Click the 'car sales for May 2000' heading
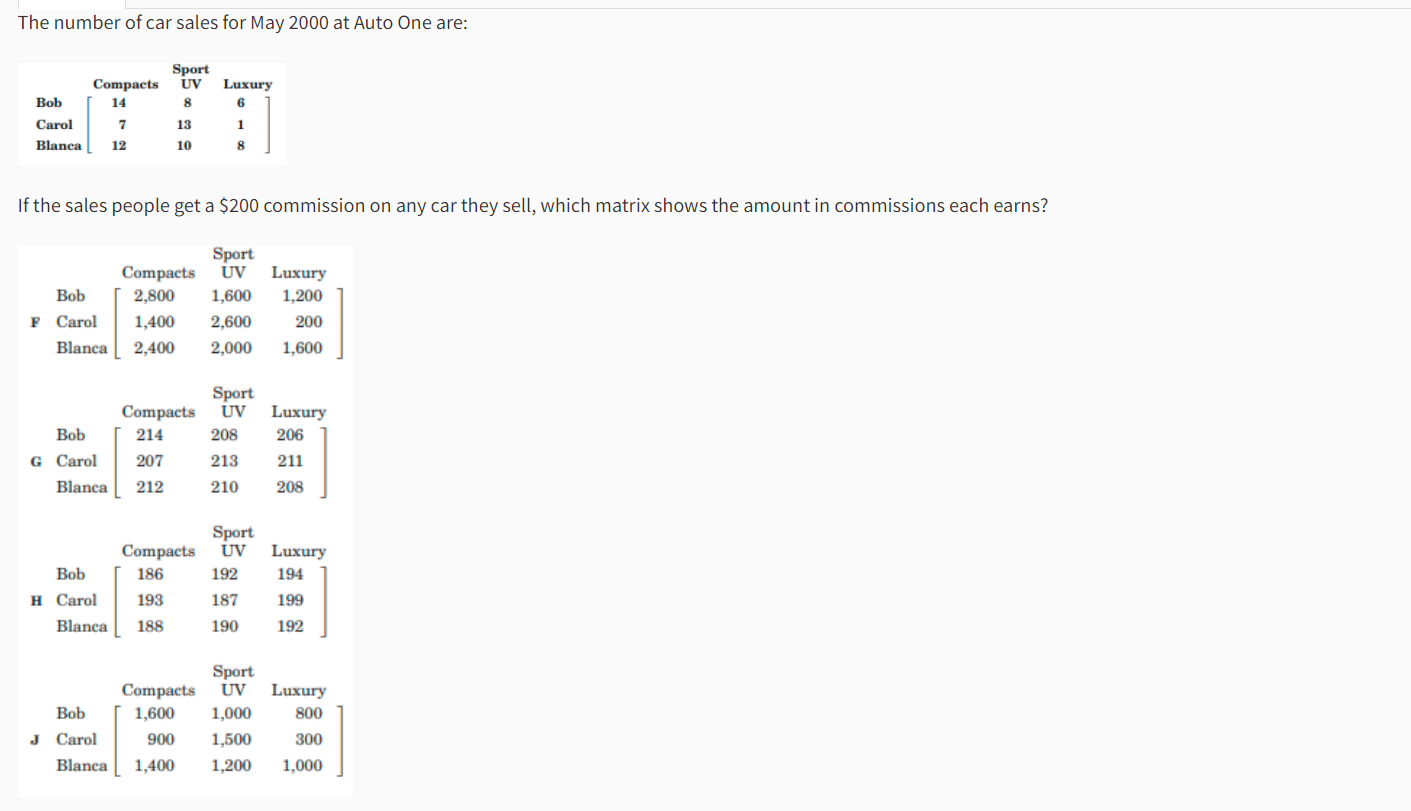This screenshot has width=1411, height=811. pos(243,22)
